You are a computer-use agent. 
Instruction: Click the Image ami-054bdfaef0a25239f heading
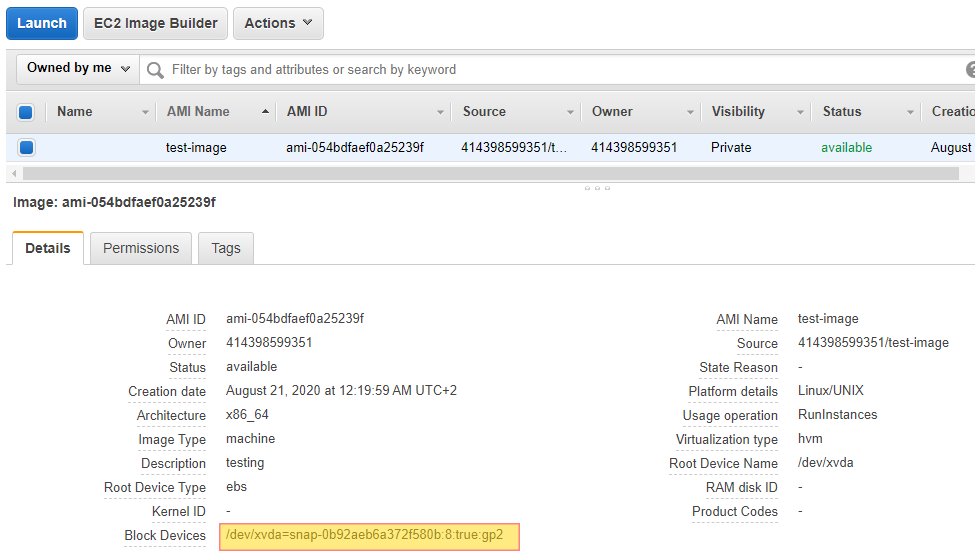[x=114, y=202]
